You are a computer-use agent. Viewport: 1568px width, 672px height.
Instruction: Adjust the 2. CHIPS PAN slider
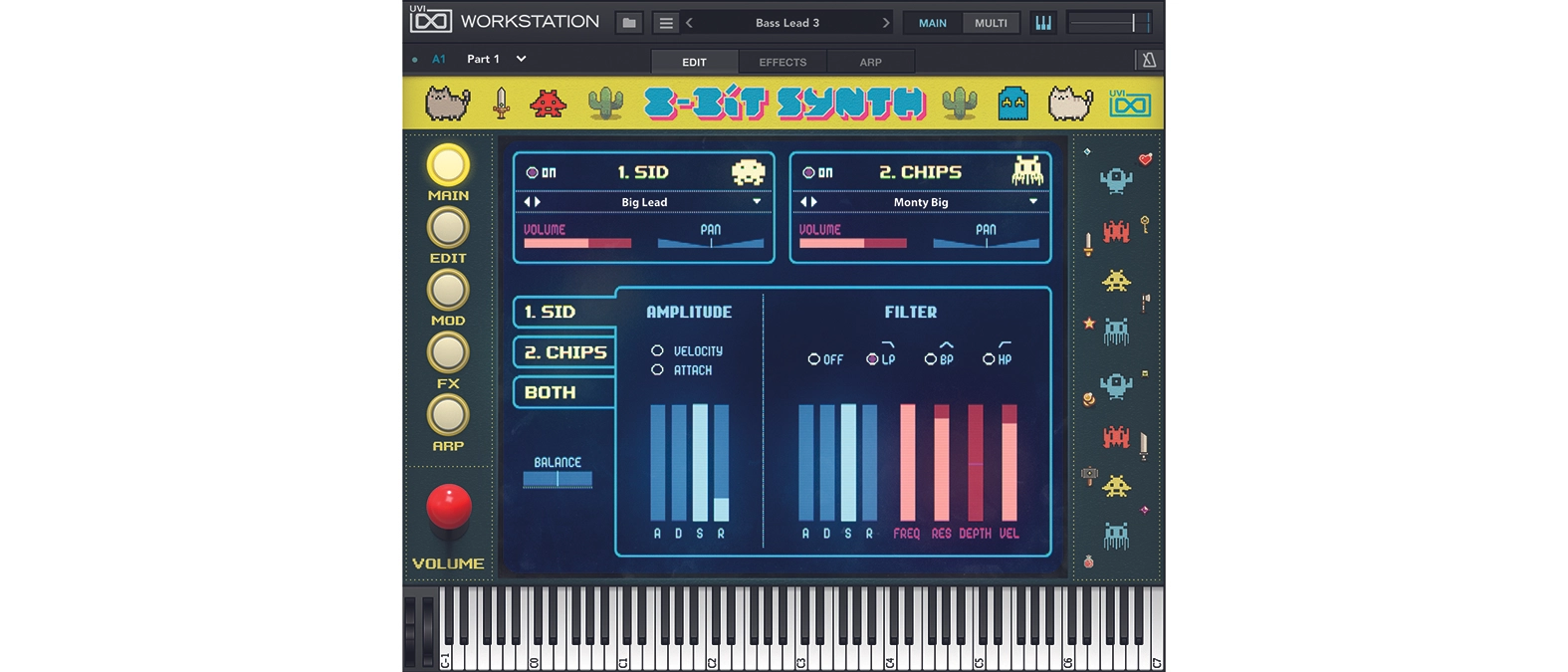point(986,243)
